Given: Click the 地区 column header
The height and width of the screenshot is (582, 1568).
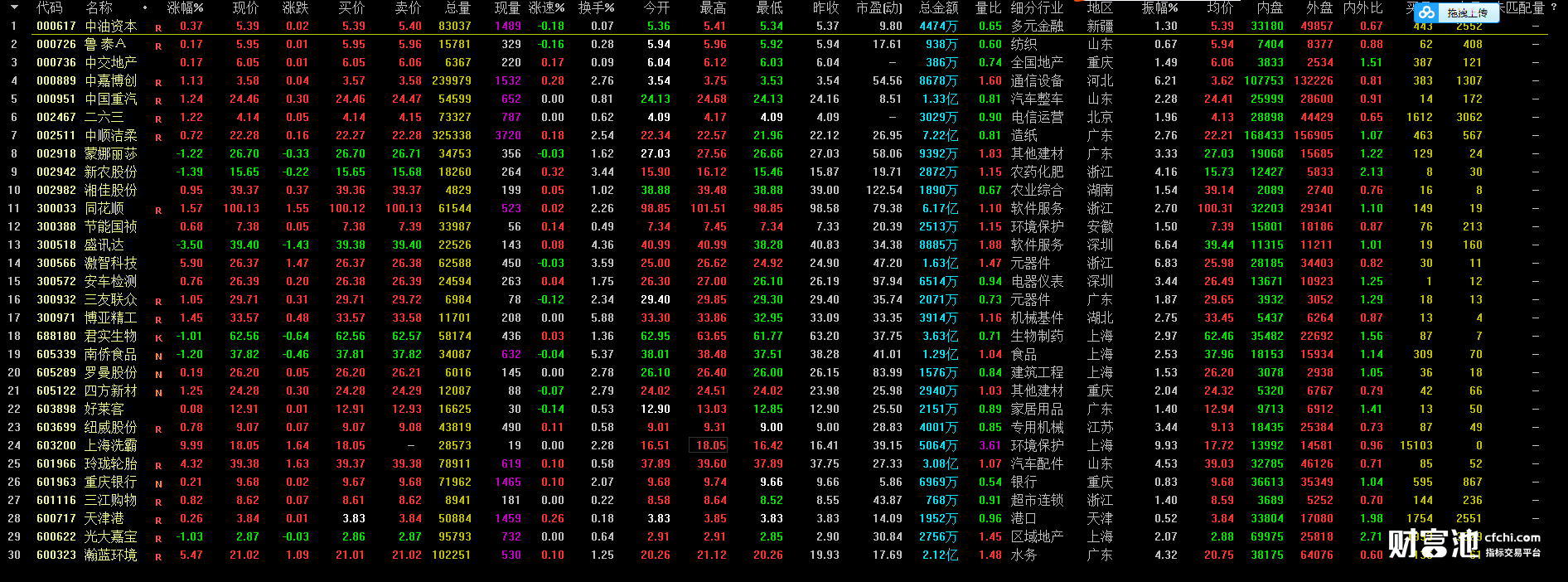Looking at the screenshot, I should [1100, 7].
